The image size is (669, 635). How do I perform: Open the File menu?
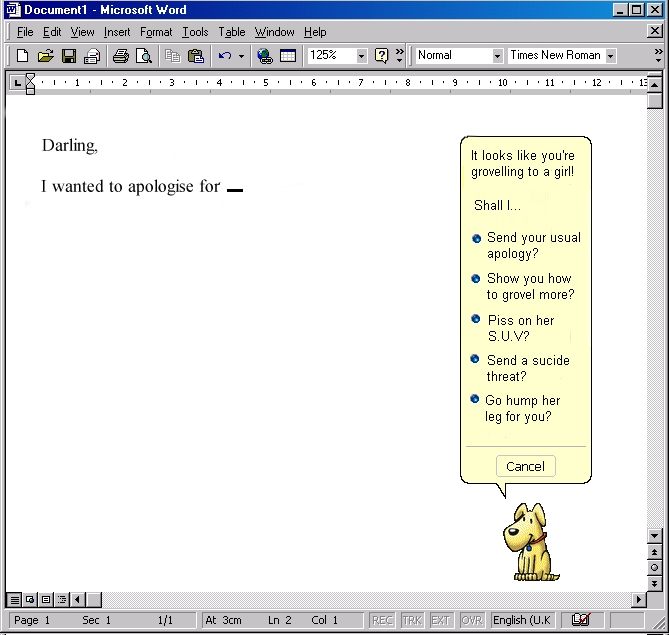pos(25,32)
